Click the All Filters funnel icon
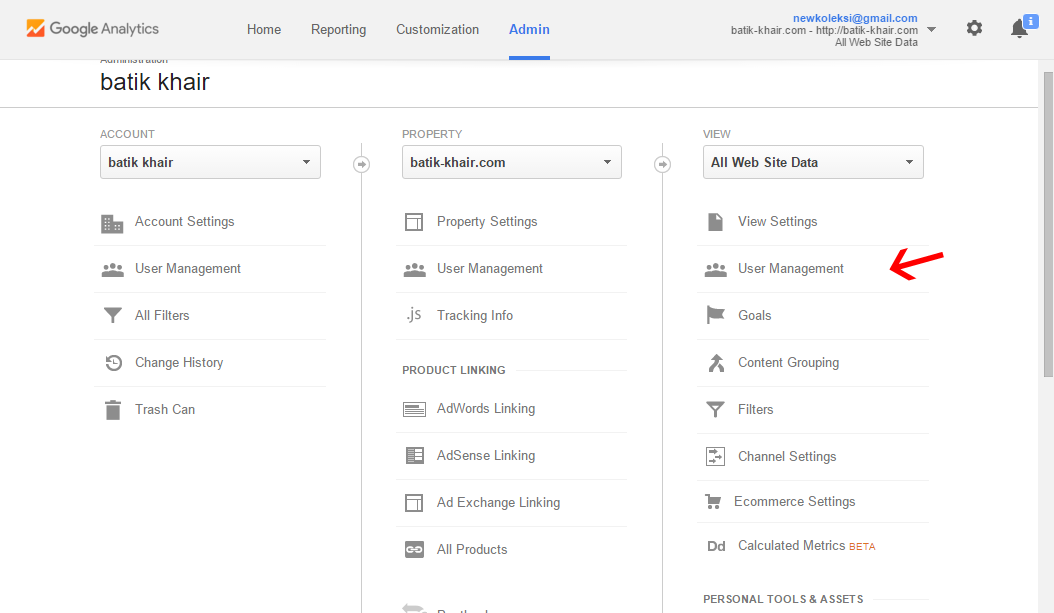This screenshot has width=1054, height=613. click(x=112, y=315)
